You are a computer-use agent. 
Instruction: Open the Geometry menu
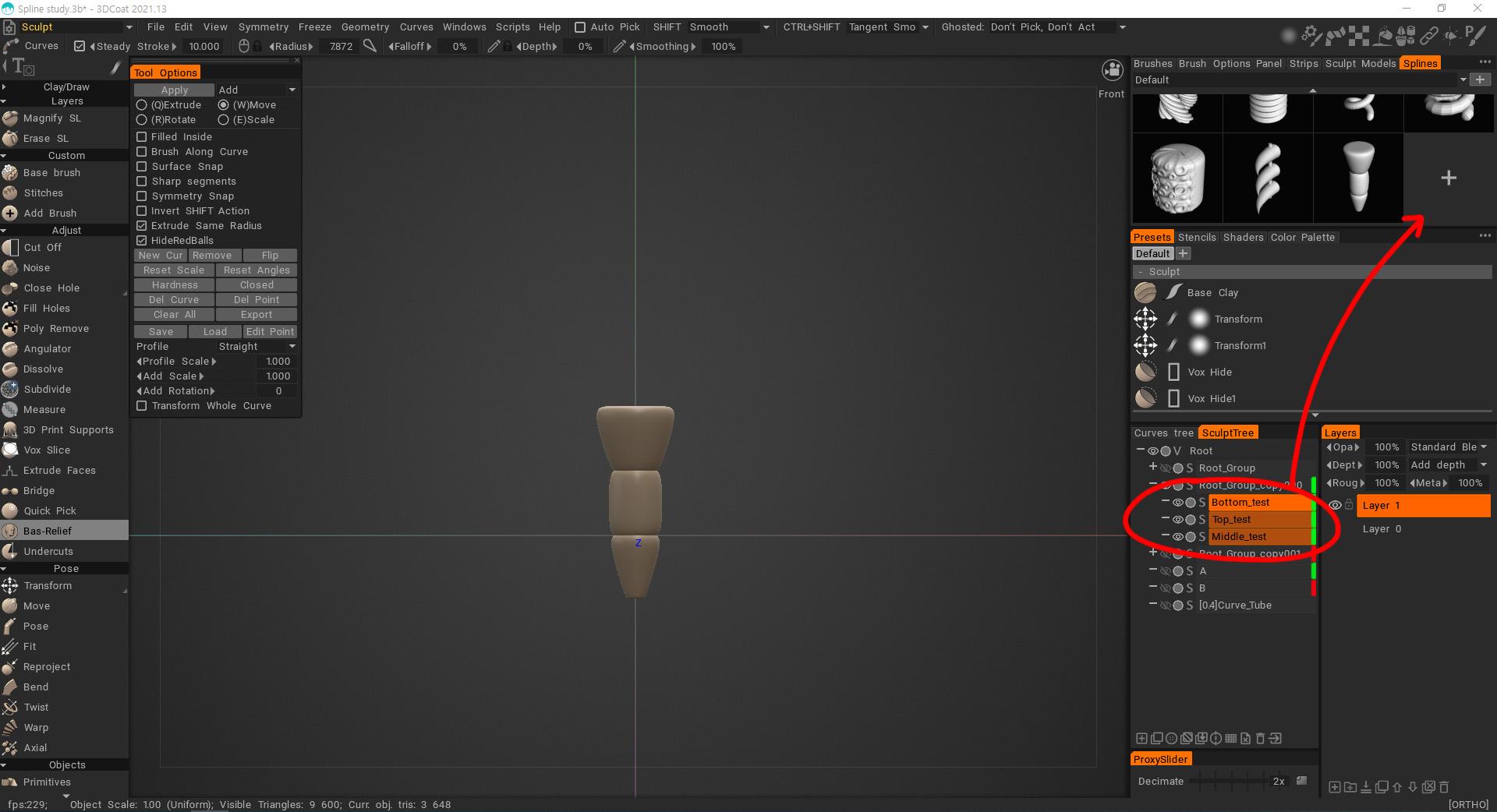click(364, 26)
